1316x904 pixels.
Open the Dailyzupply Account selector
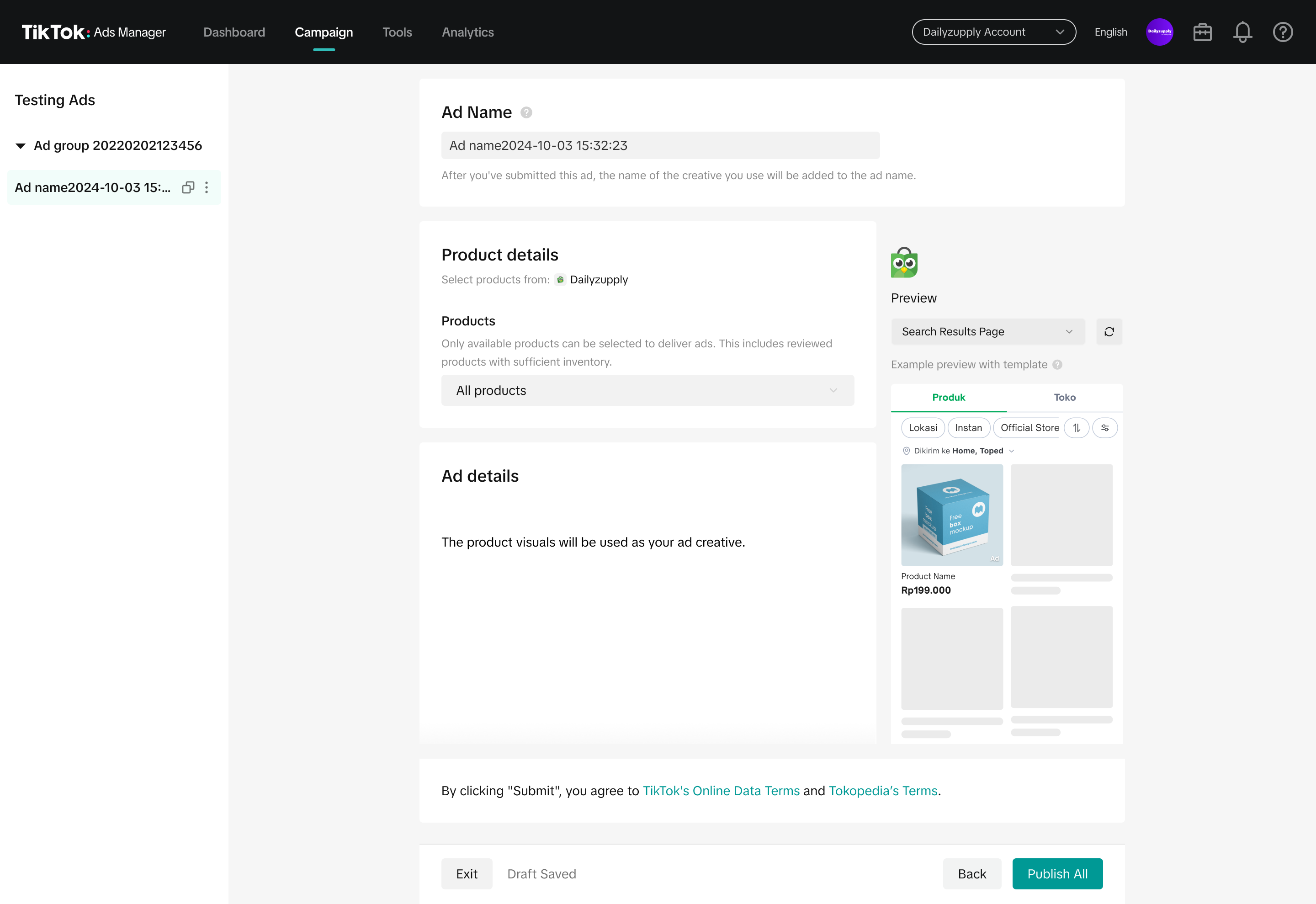coord(993,32)
